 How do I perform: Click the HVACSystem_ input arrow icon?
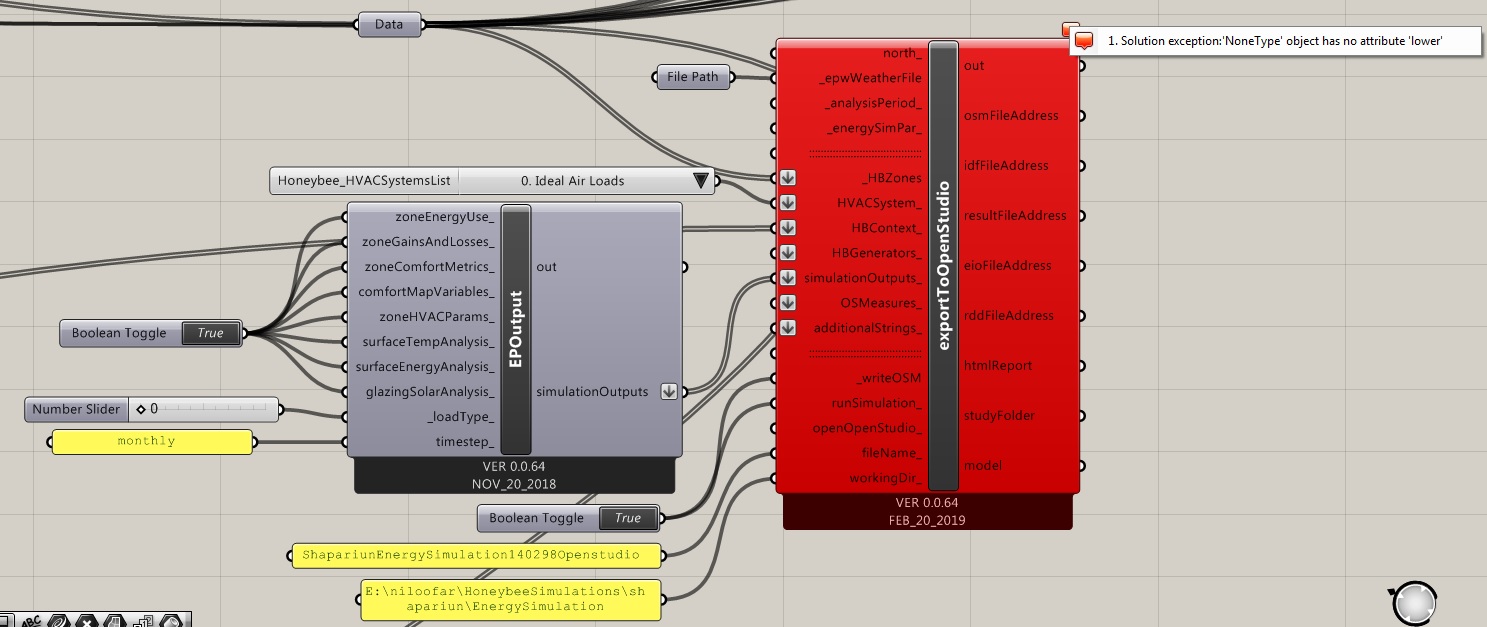pyautogui.click(x=788, y=203)
